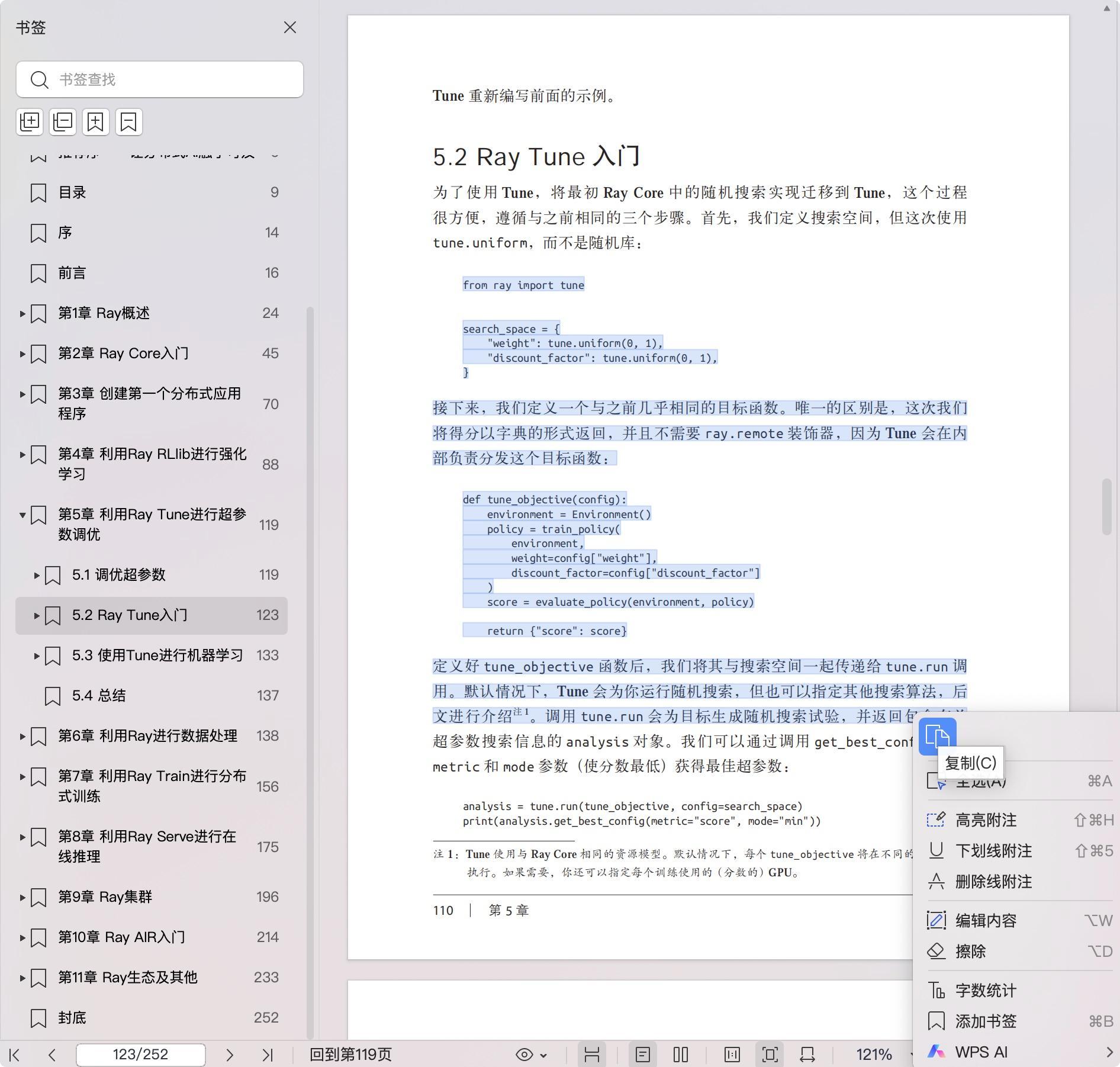The height and width of the screenshot is (1067, 1120).
Task: Click the collapse all bookmarks icon
Action: 63,122
